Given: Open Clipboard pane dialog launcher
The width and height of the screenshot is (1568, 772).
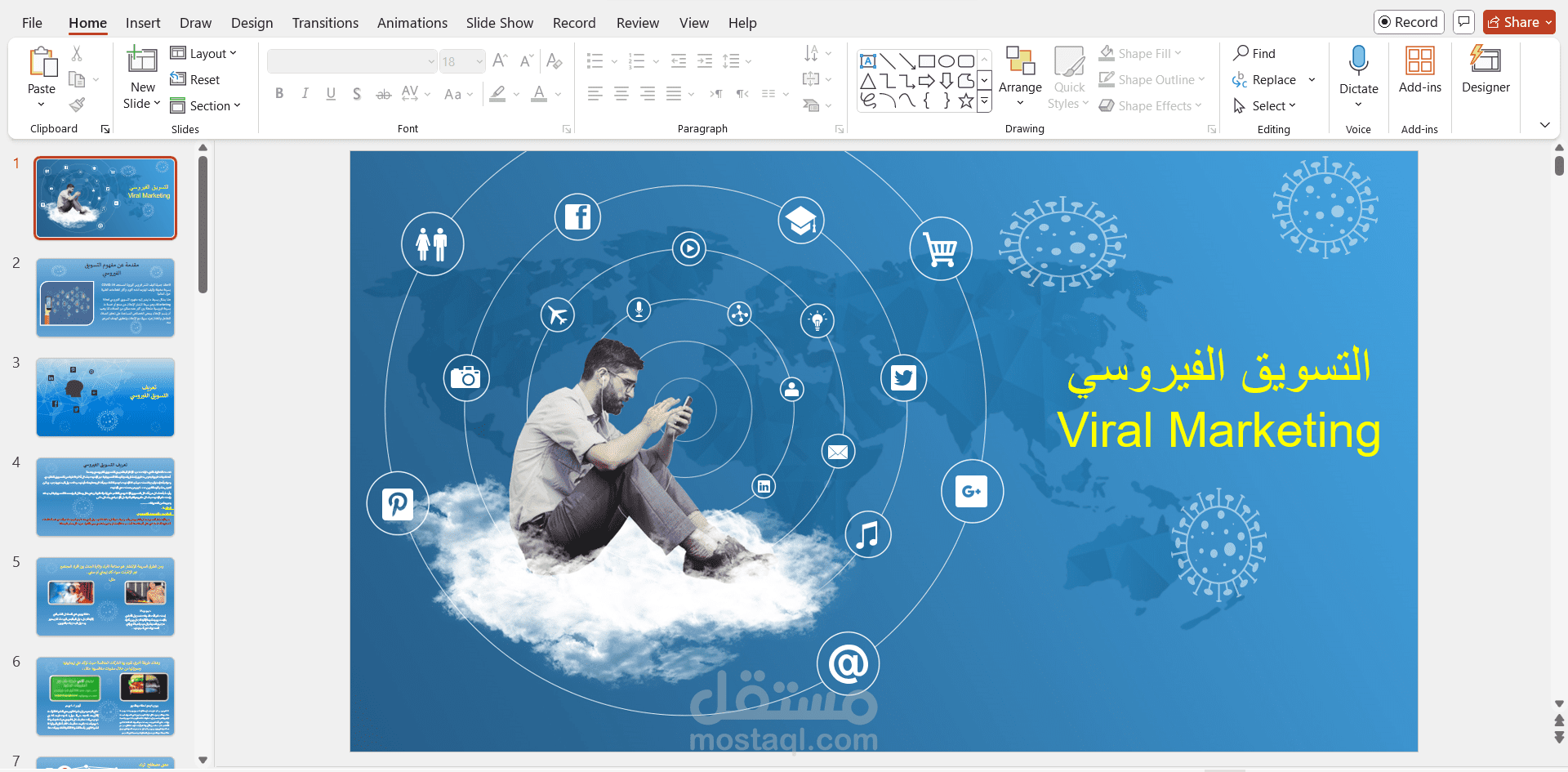Looking at the screenshot, I should [105, 129].
